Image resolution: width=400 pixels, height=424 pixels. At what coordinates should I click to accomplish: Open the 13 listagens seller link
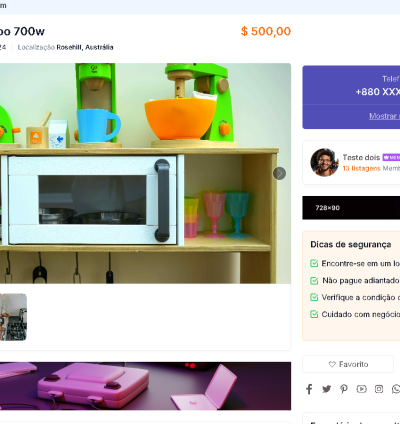(361, 168)
